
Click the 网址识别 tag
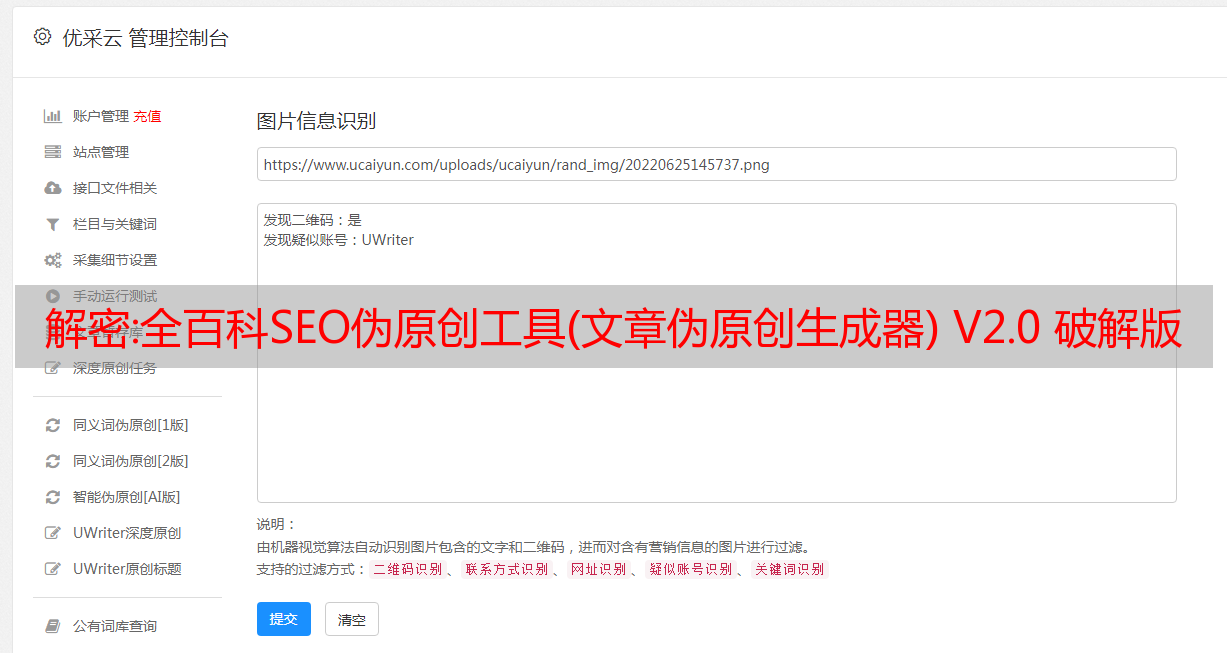[x=598, y=569]
